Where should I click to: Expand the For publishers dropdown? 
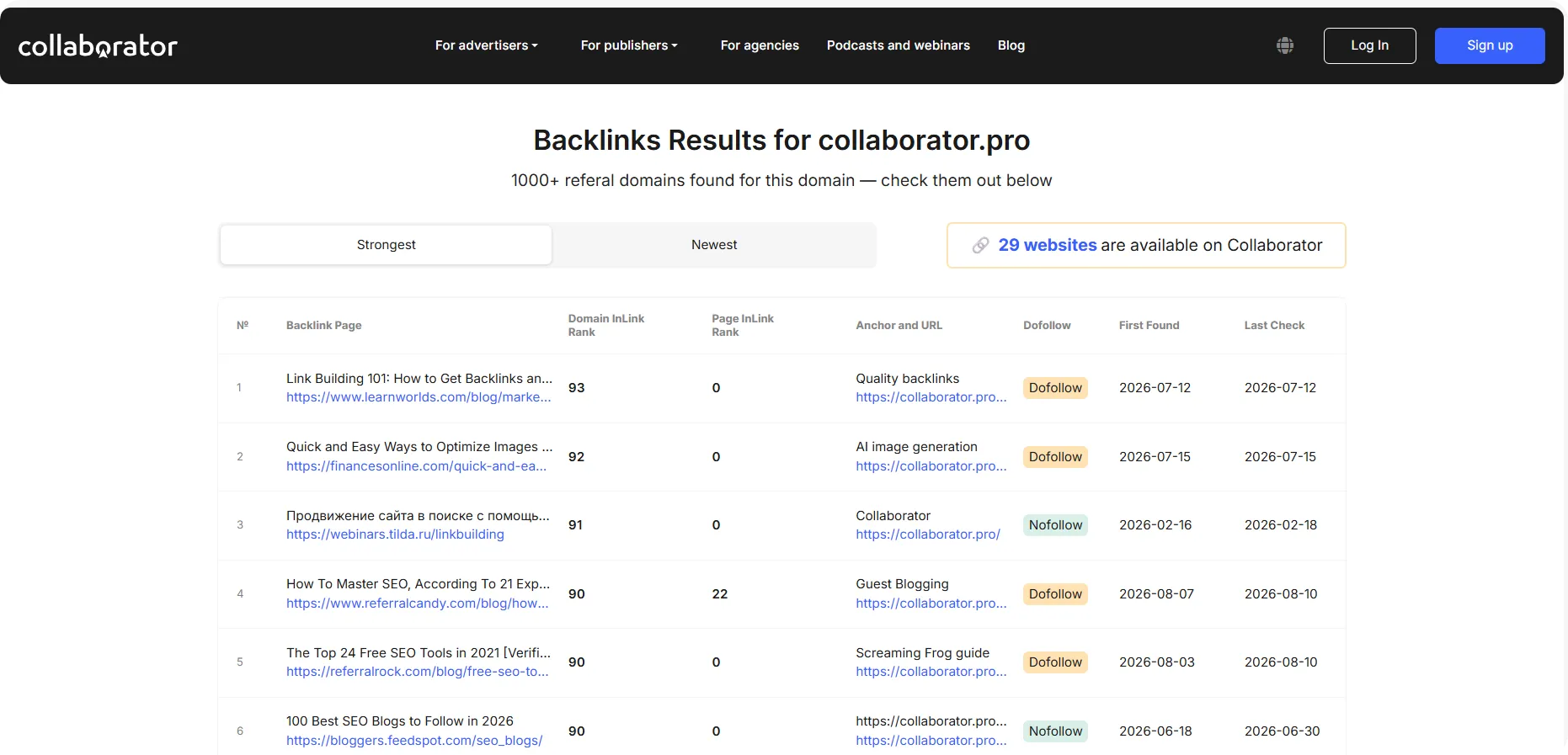(629, 45)
